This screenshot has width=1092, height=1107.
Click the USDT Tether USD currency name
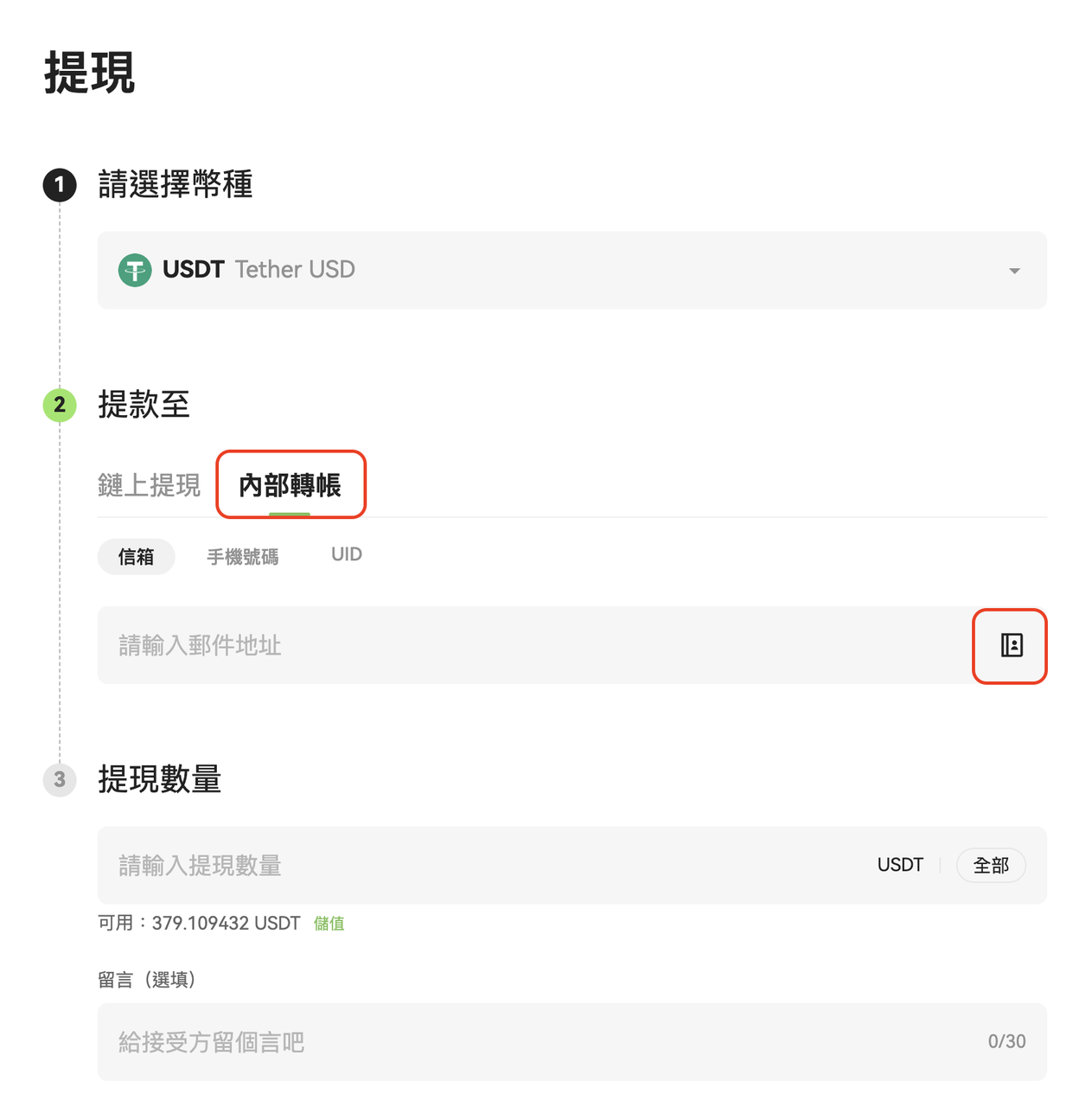point(259,270)
